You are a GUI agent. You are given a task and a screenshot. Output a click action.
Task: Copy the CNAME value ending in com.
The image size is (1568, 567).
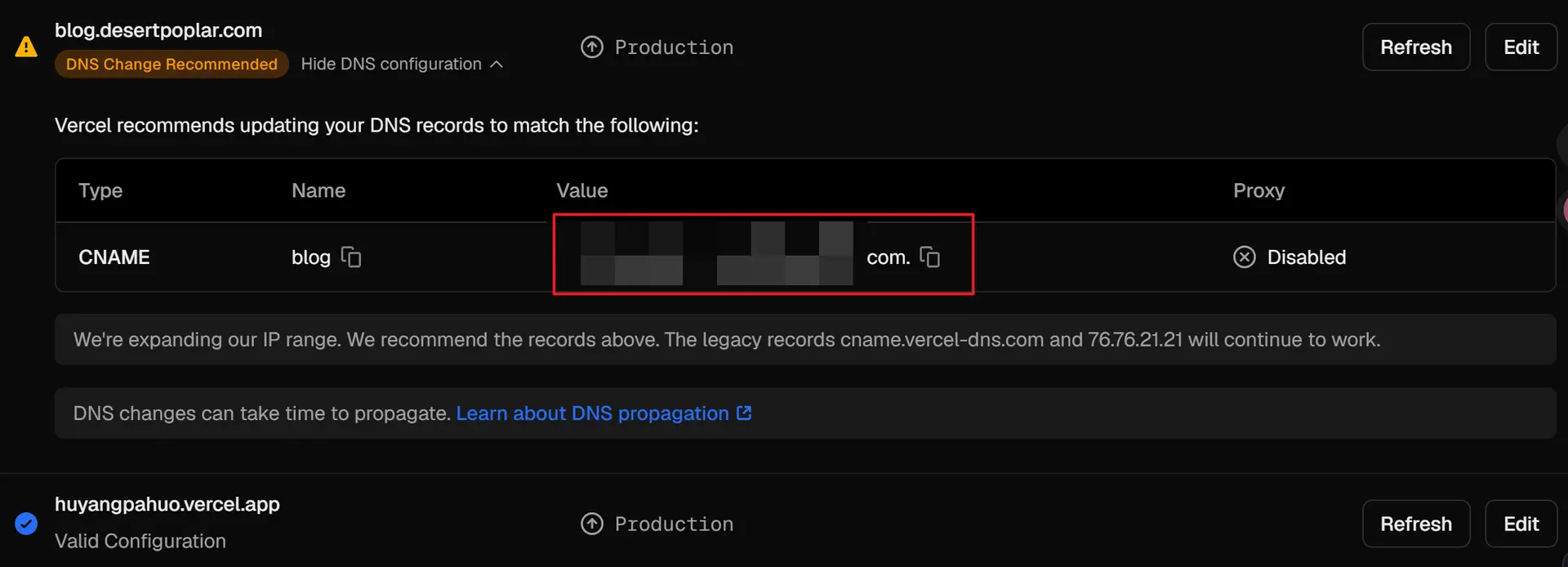click(930, 257)
